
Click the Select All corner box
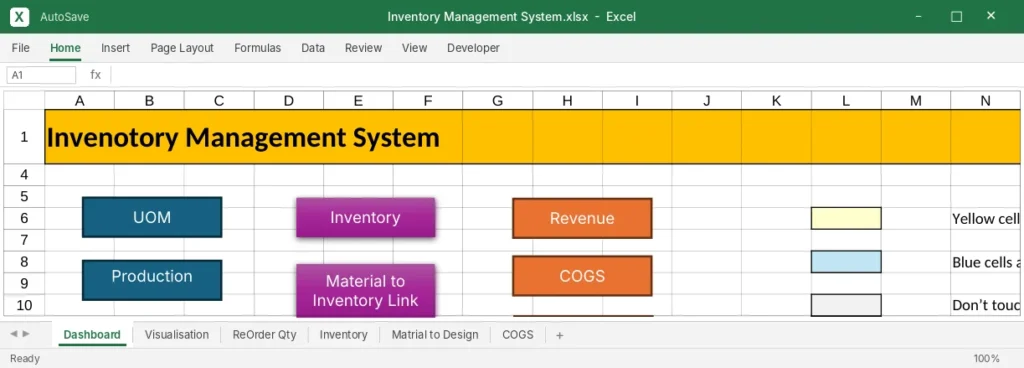(24, 100)
